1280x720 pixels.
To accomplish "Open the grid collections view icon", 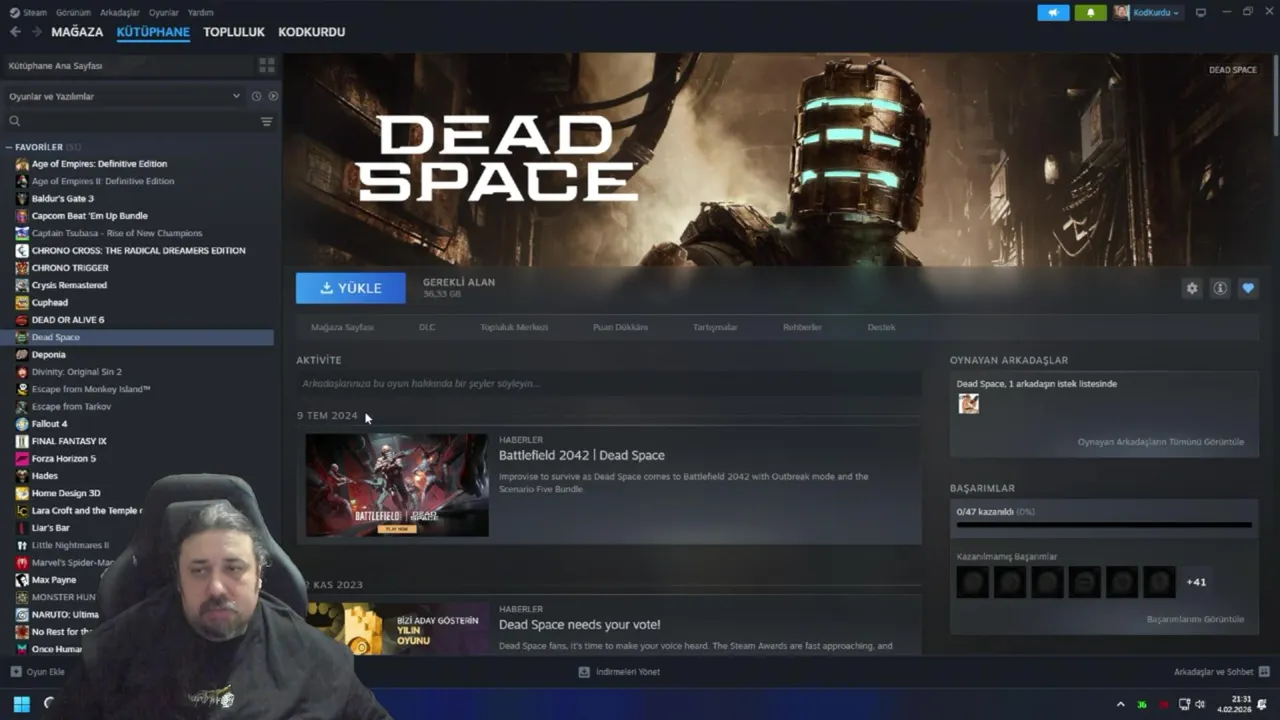I will [x=267, y=65].
